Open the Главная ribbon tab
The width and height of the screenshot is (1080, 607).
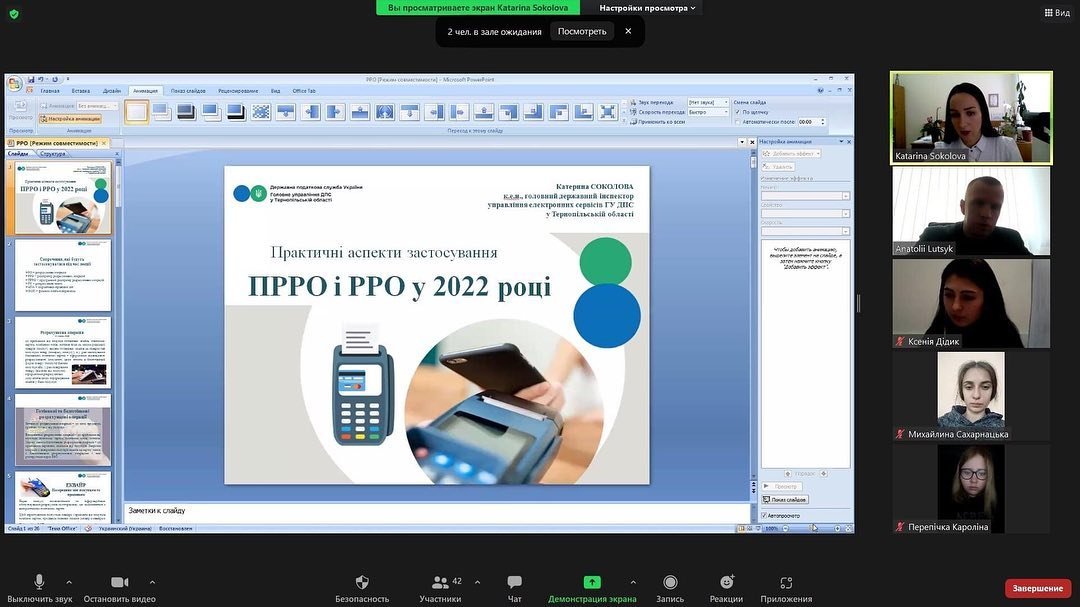pyautogui.click(x=50, y=91)
